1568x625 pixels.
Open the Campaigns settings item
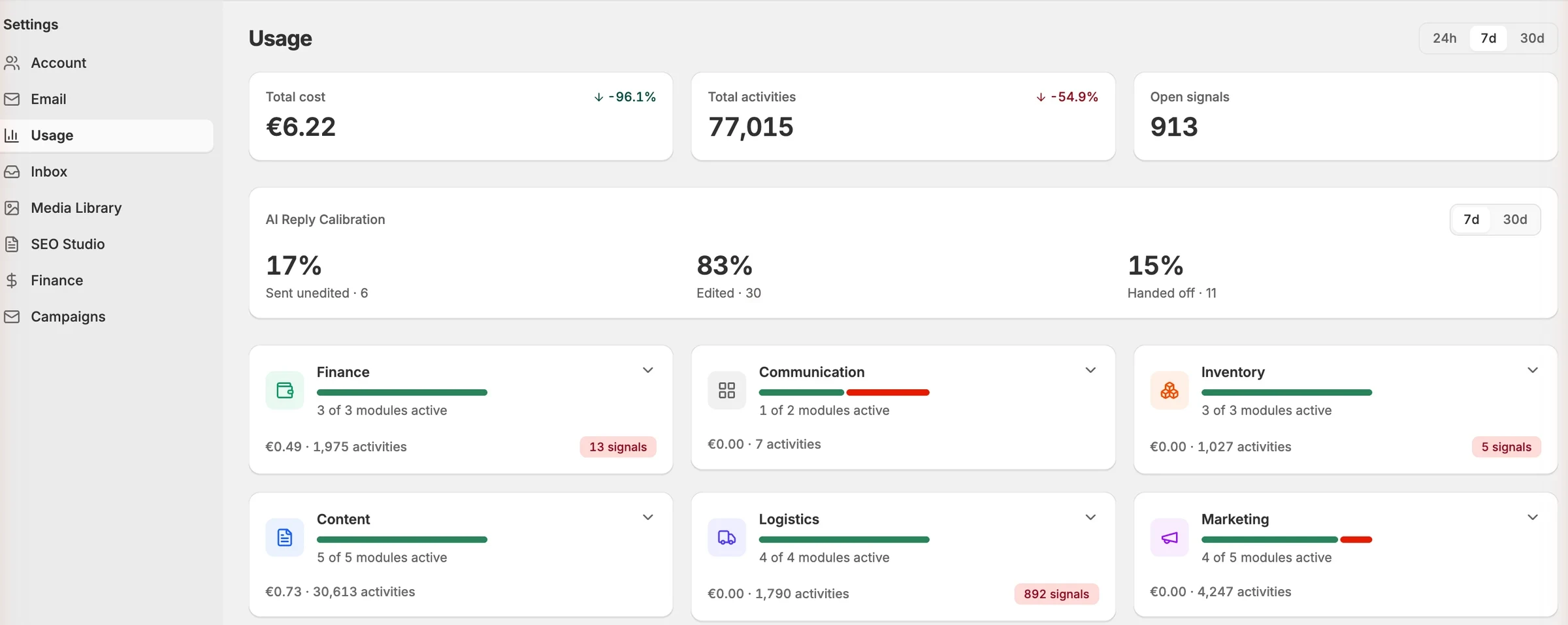tap(106, 317)
